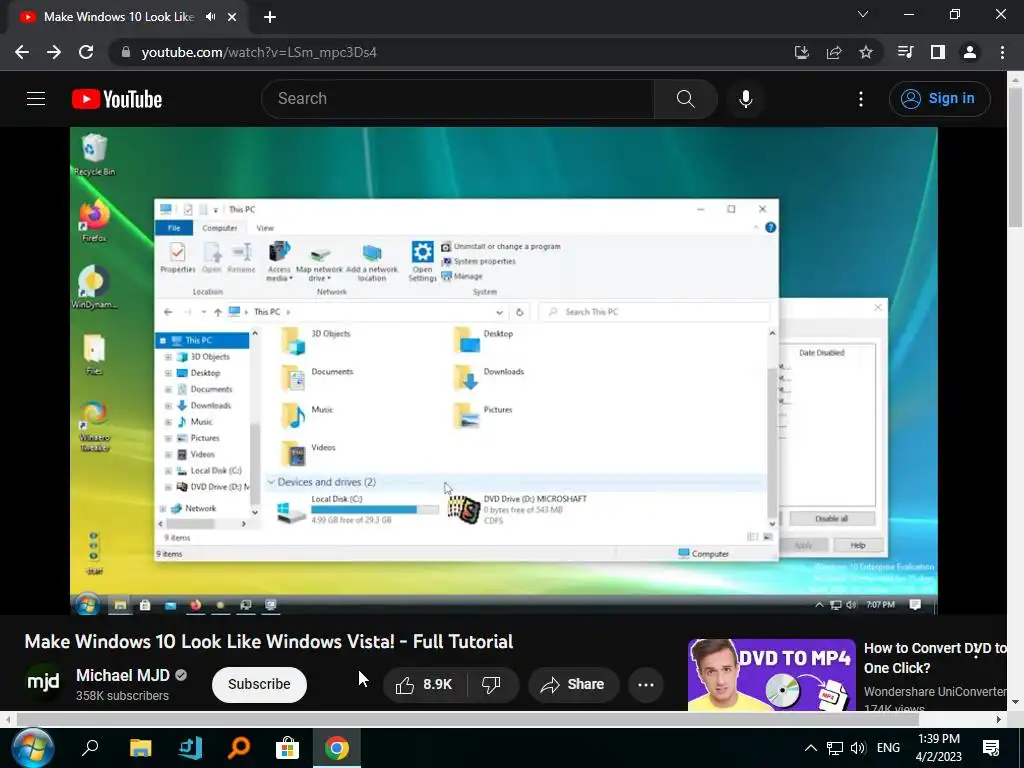1024x768 pixels.
Task: Open Chrome three-dot menu
Action: click(1002, 52)
